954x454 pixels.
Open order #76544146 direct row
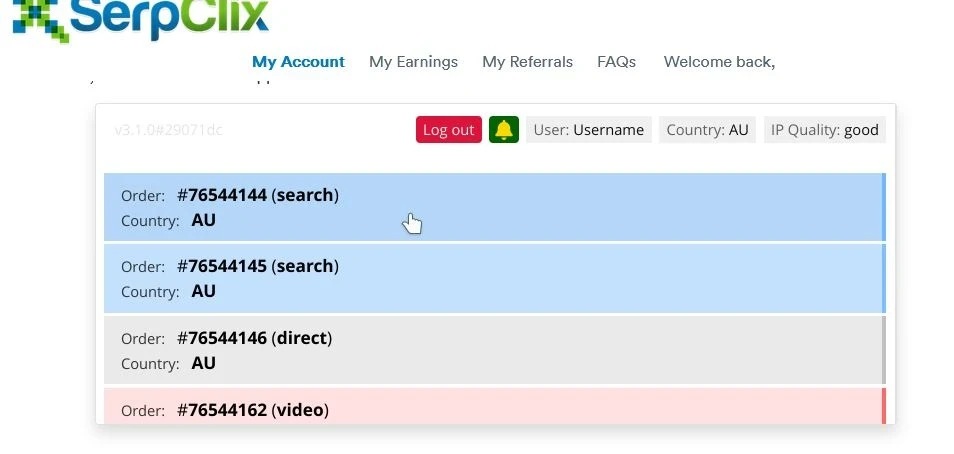[495, 350]
